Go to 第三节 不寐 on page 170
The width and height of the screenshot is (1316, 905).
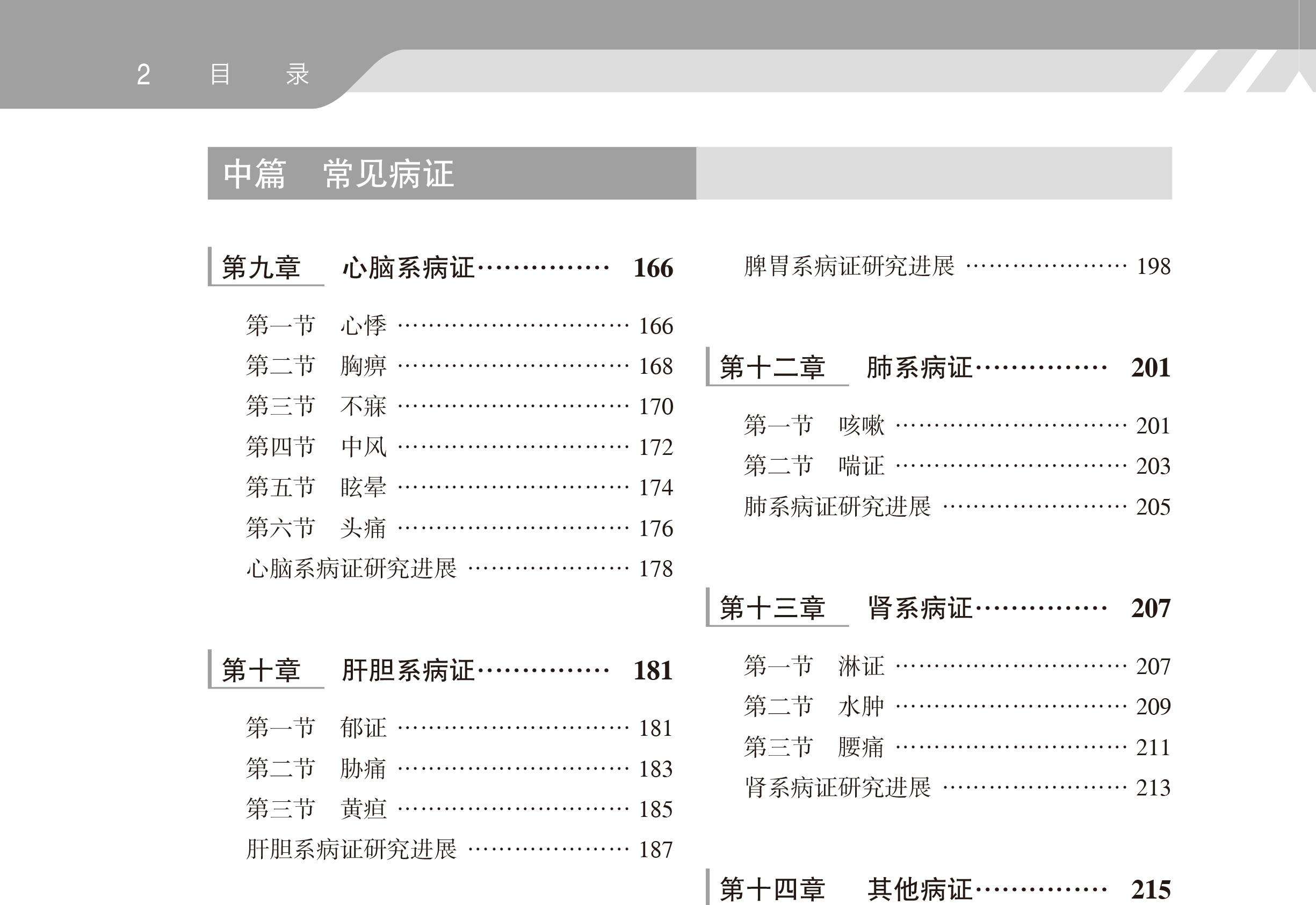(x=363, y=407)
